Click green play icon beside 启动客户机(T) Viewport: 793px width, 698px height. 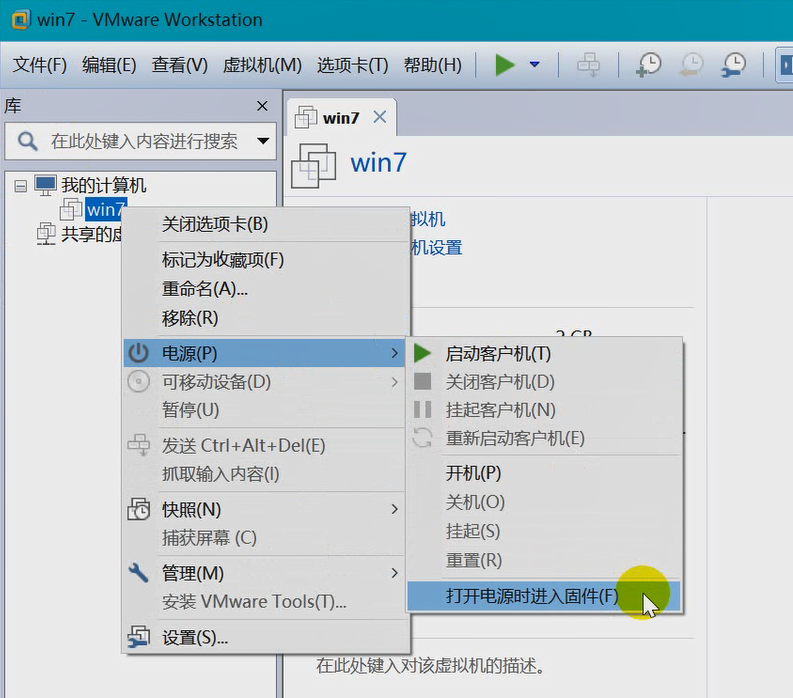[422, 353]
